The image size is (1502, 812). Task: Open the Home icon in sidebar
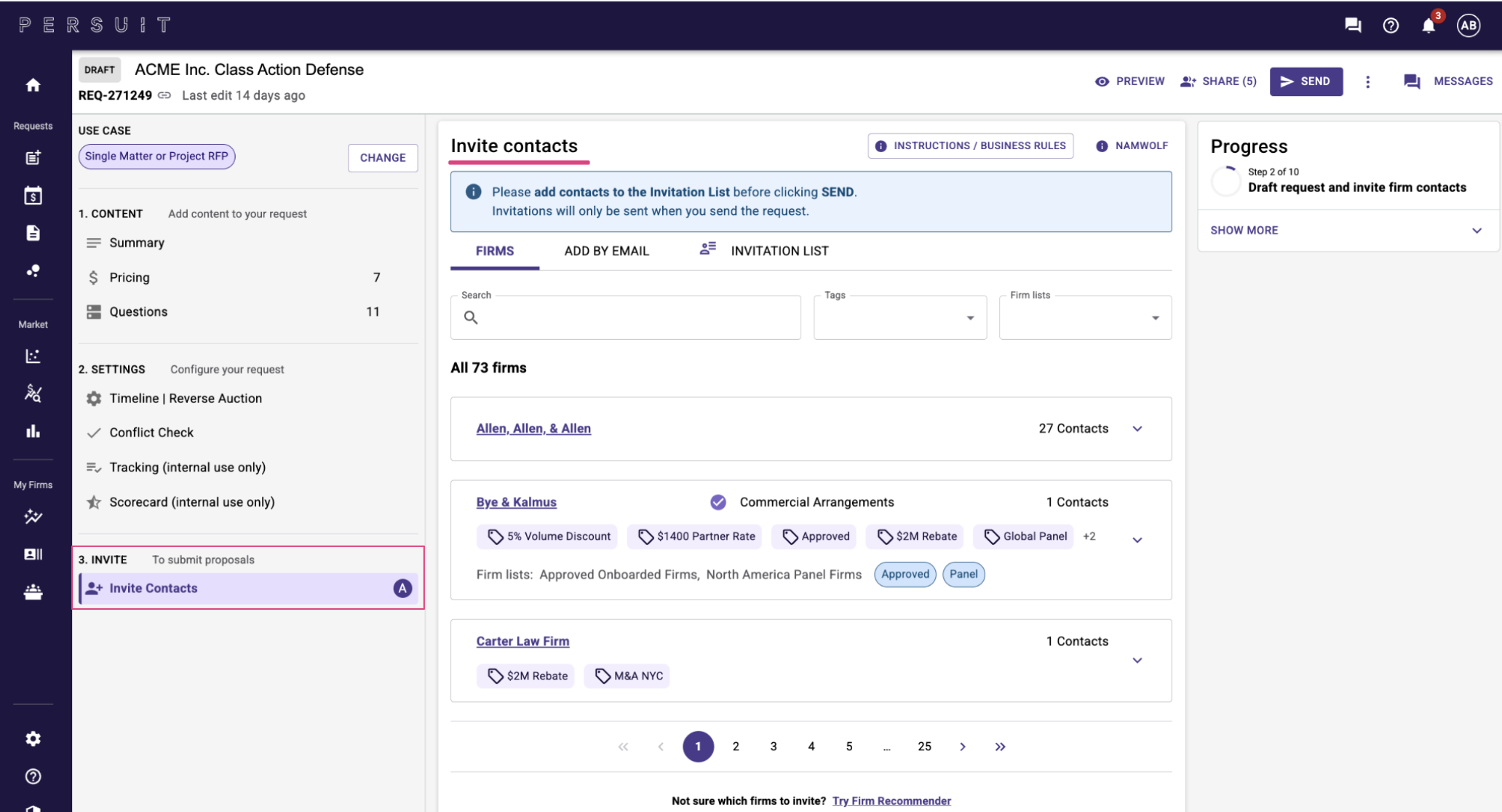33,85
